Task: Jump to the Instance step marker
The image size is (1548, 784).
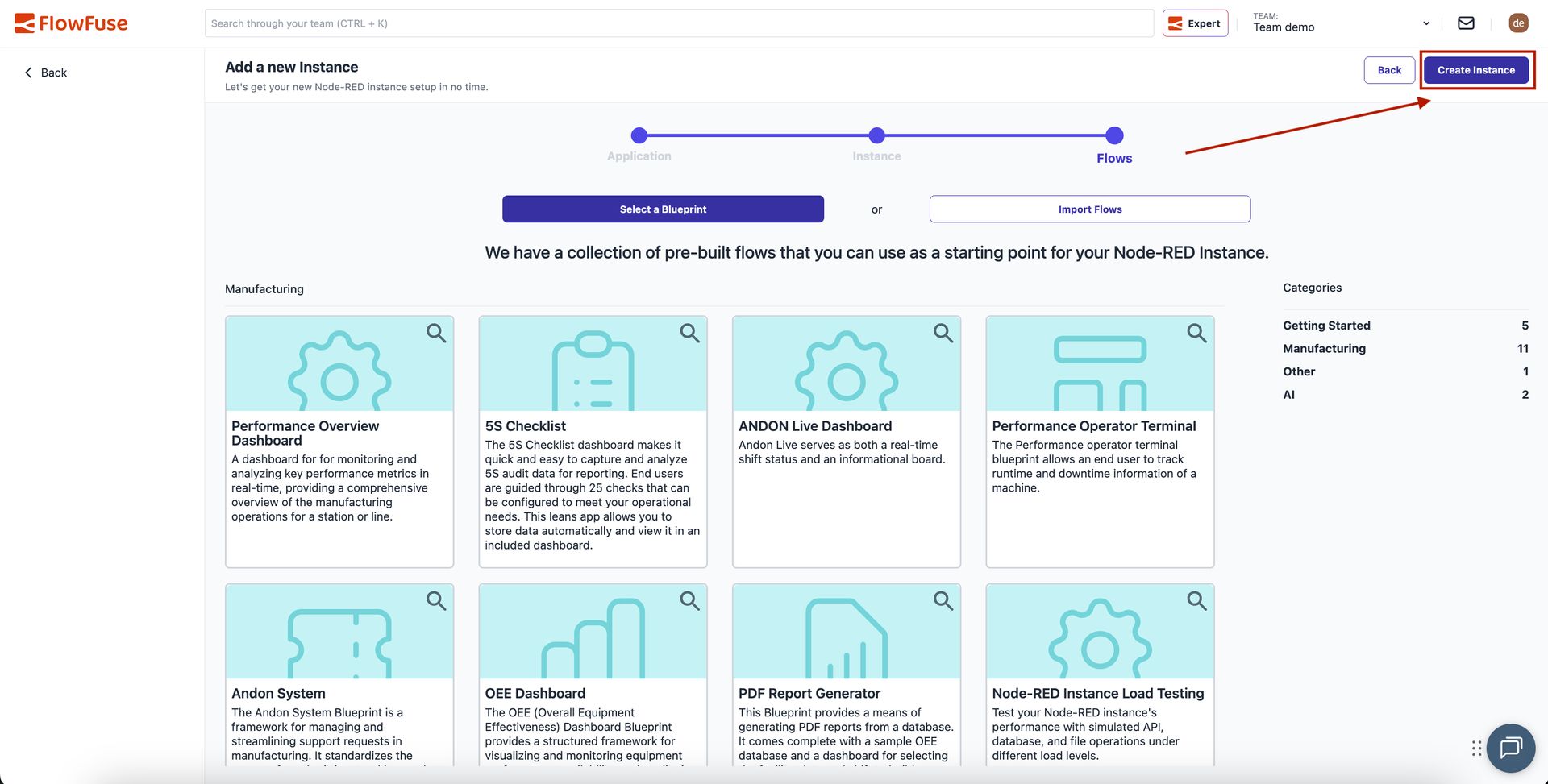Action: click(876, 135)
